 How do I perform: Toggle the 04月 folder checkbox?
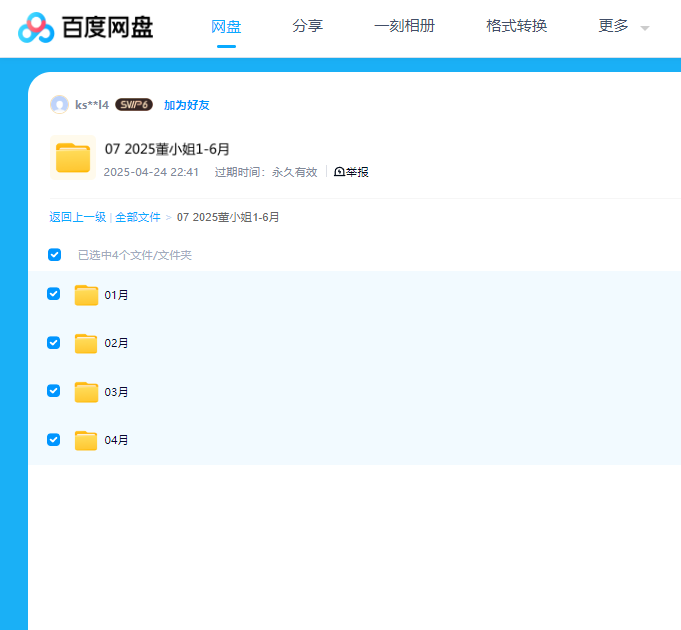pos(54,439)
